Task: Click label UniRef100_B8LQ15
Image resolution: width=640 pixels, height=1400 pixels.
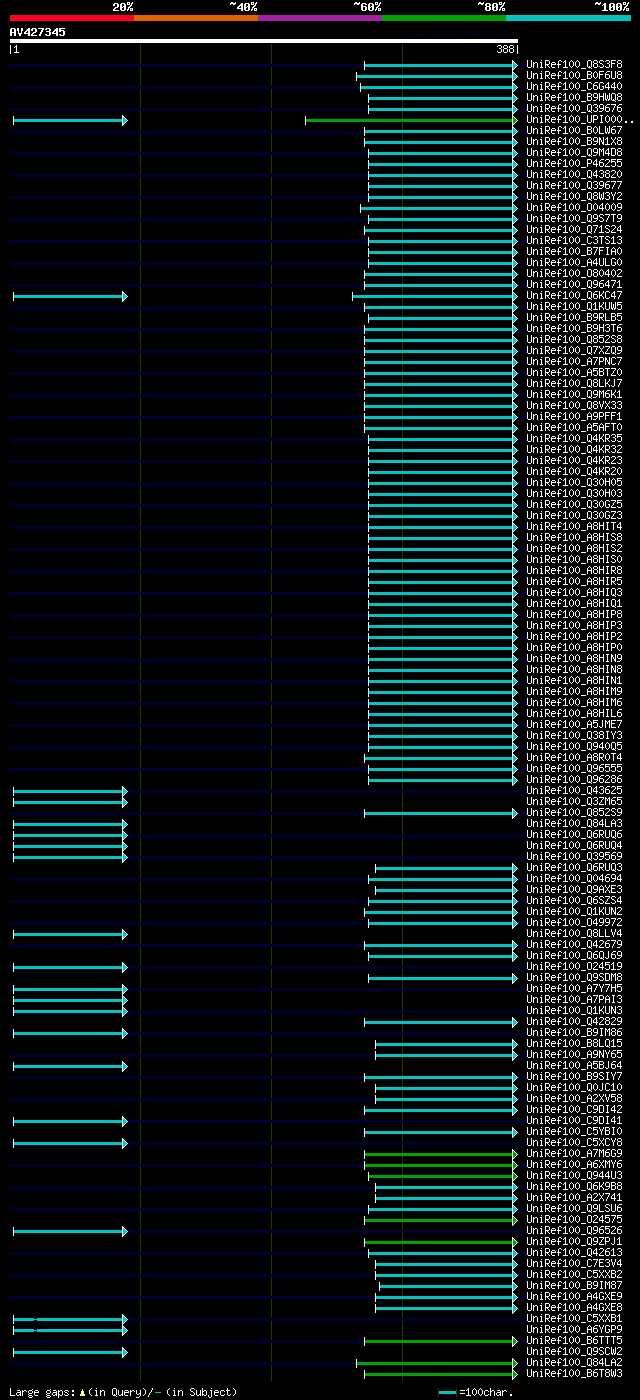Action: (x=574, y=1043)
